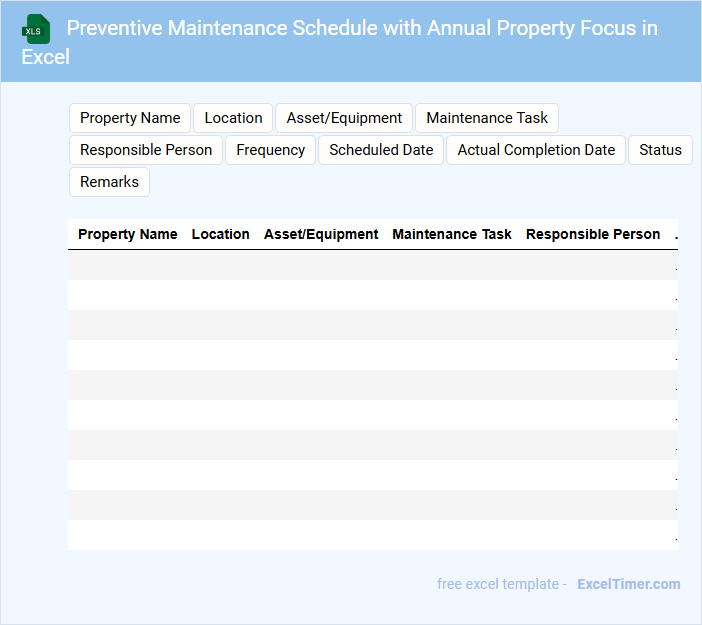Select the Responsible Person tag
Image resolution: width=702 pixels, height=625 pixels.
click(146, 150)
